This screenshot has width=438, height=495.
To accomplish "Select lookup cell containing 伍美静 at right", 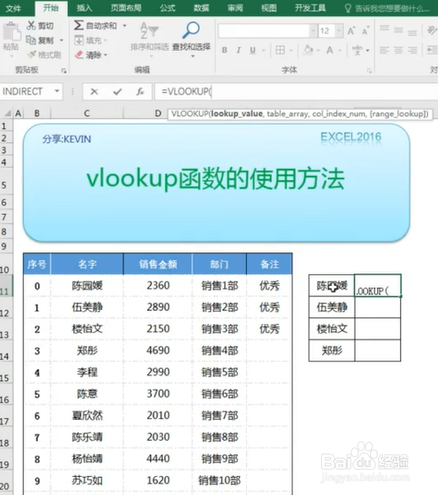I will point(332,307).
